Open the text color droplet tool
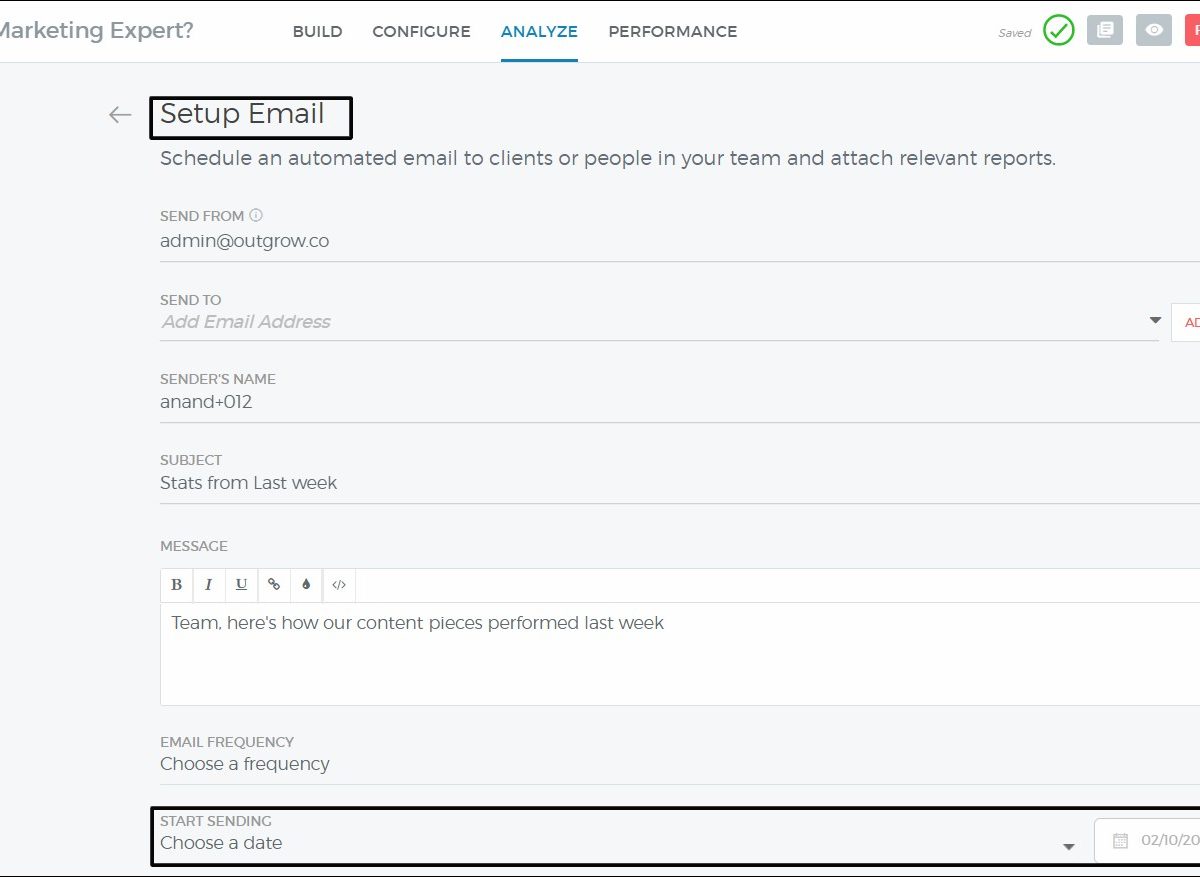The height and width of the screenshot is (877, 1200). click(306, 585)
